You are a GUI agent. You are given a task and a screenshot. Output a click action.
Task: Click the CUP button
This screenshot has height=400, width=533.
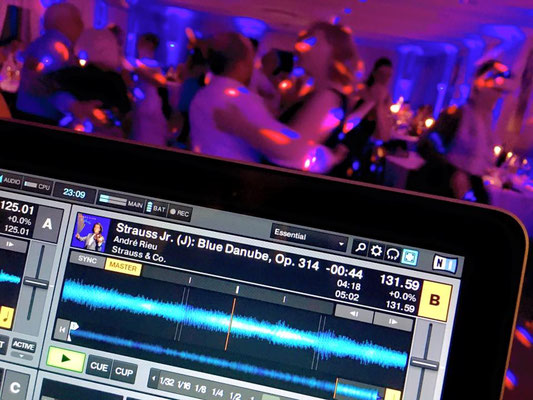pyautogui.click(x=124, y=371)
